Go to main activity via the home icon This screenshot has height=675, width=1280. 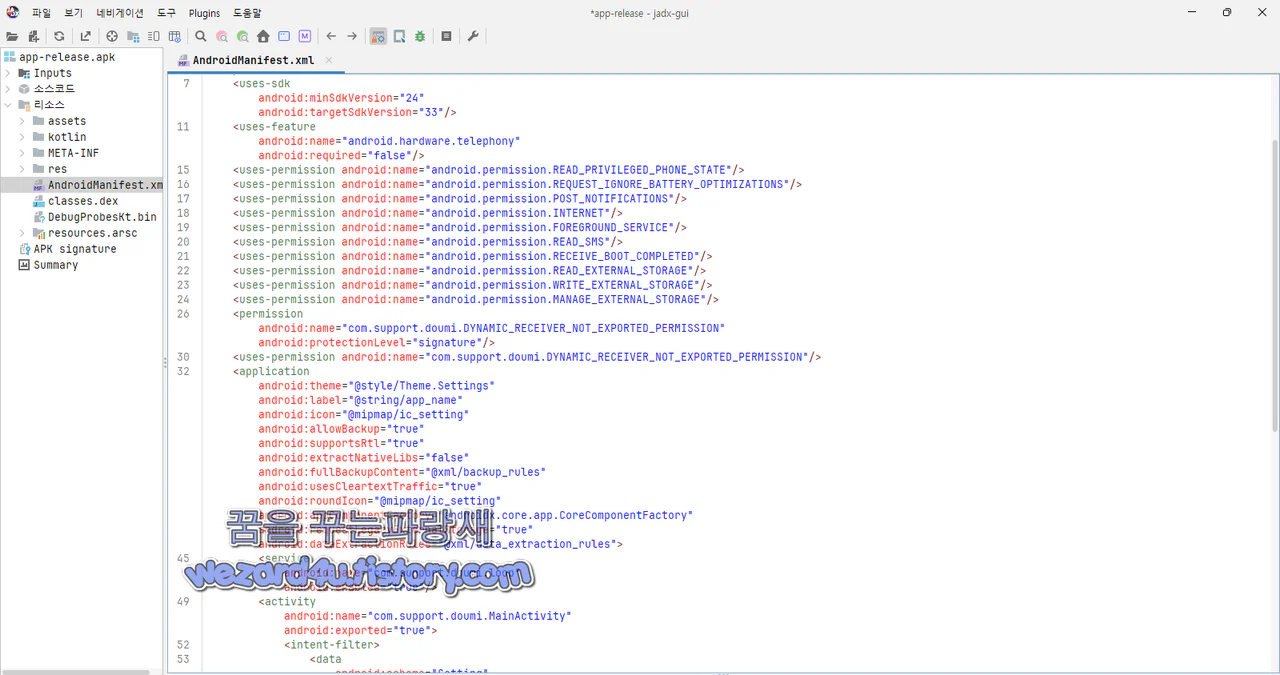click(263, 36)
